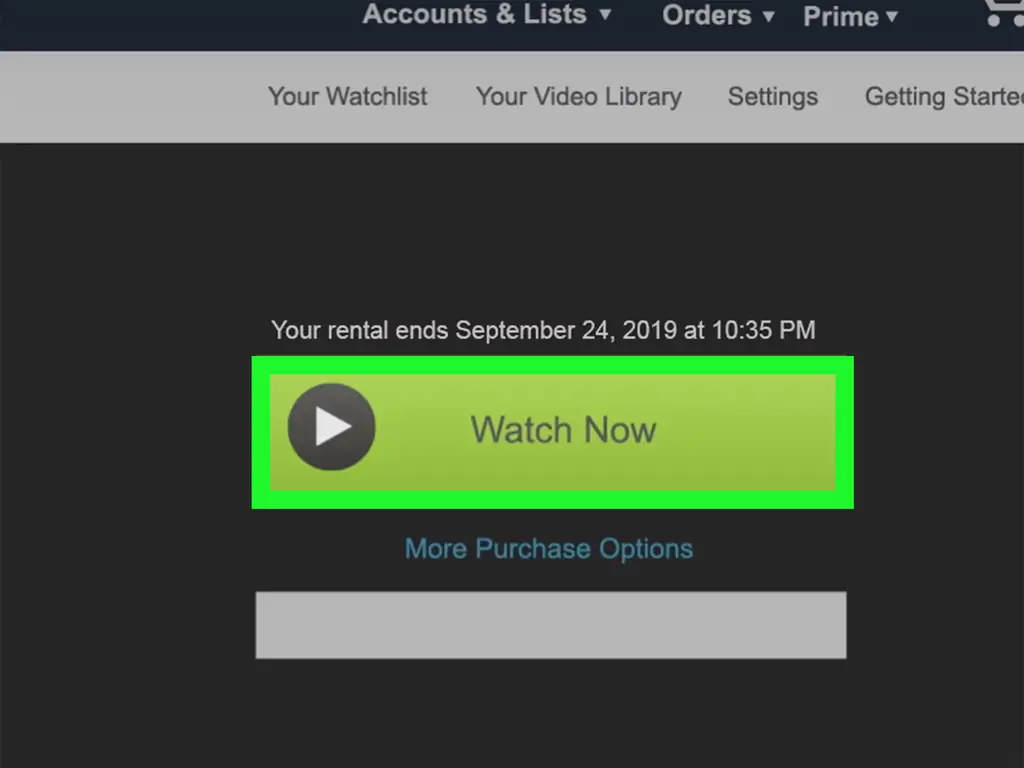Viewport: 1024px width, 768px height.
Task: Click the round play icon on Watch Now
Action: (332, 426)
